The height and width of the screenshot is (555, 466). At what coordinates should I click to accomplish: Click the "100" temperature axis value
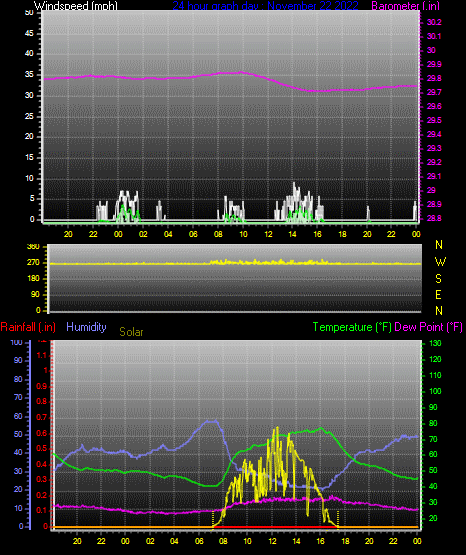(435, 391)
